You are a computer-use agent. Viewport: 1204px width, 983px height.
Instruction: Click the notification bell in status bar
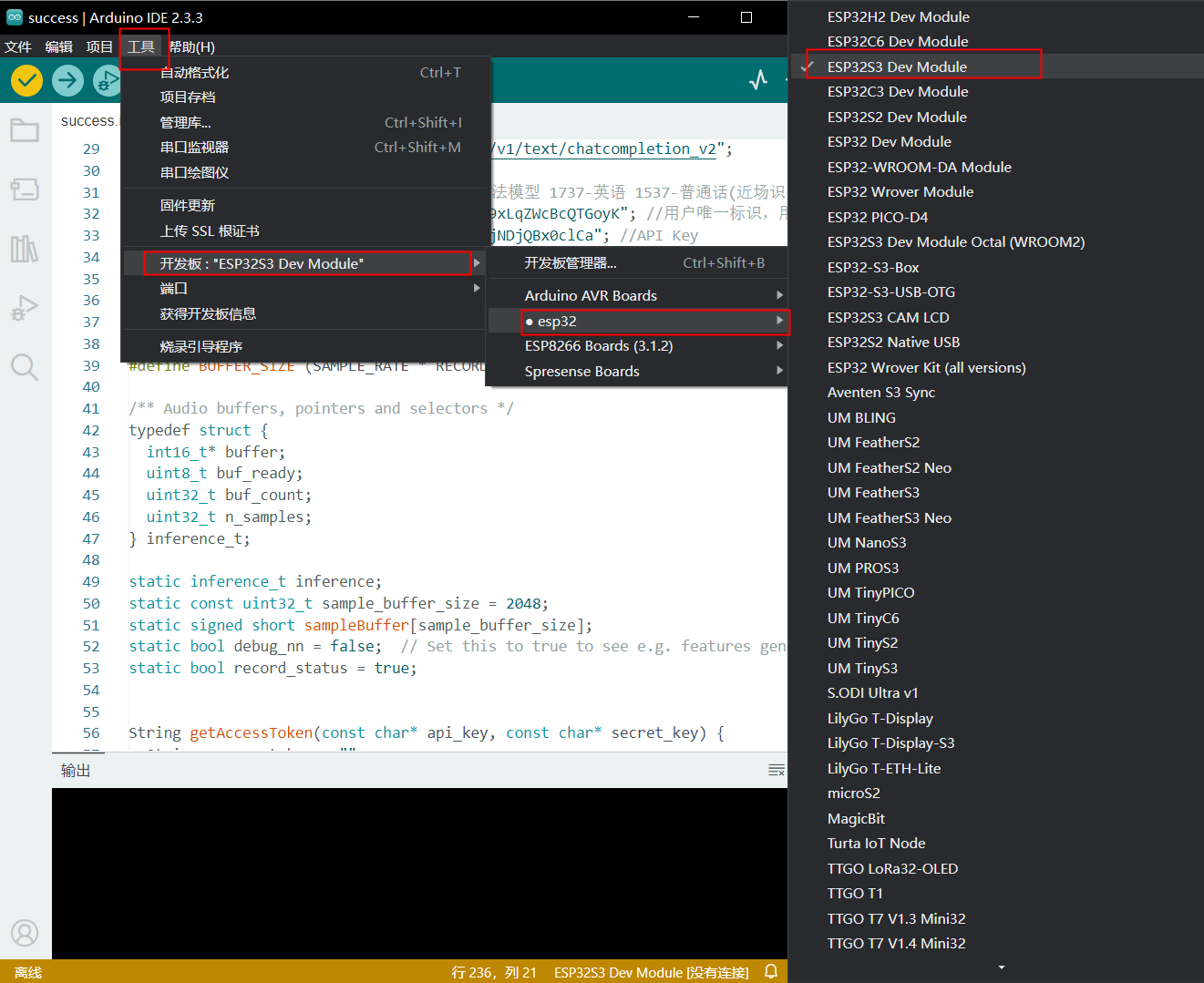click(771, 971)
